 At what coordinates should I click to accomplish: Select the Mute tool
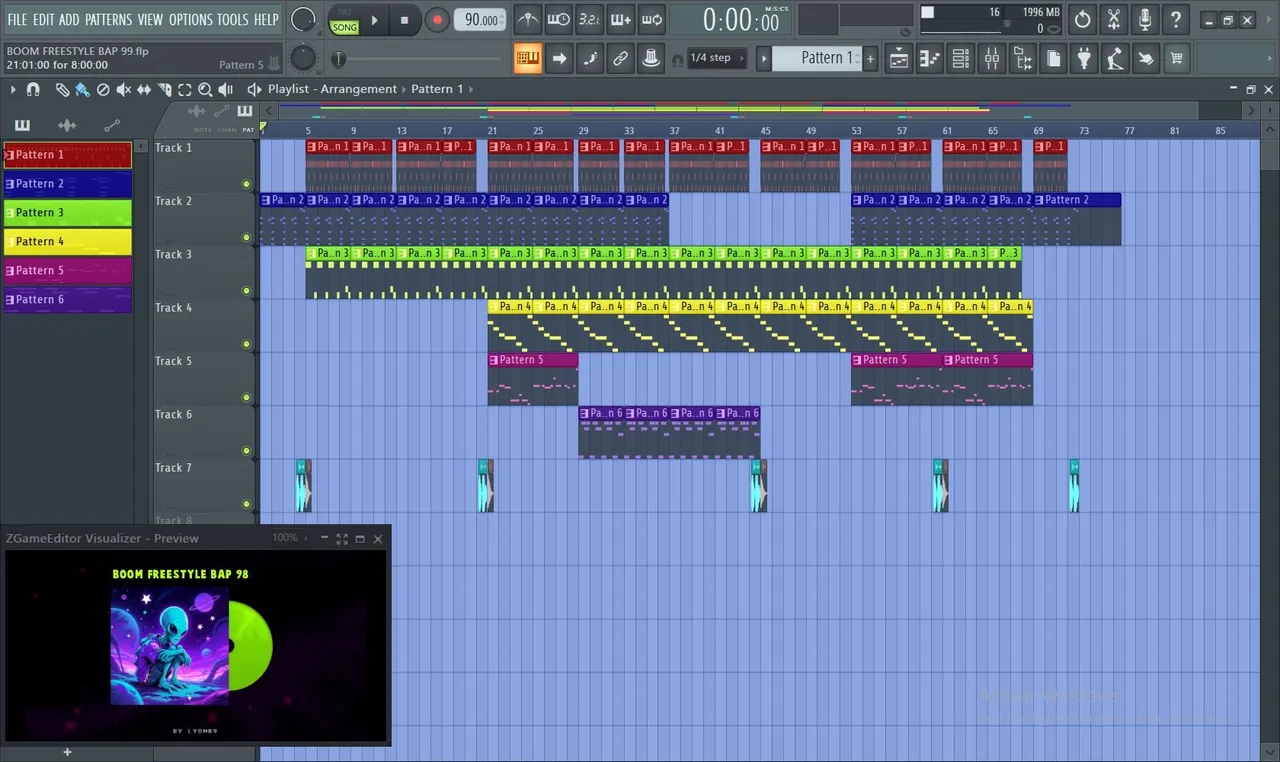coord(123,90)
